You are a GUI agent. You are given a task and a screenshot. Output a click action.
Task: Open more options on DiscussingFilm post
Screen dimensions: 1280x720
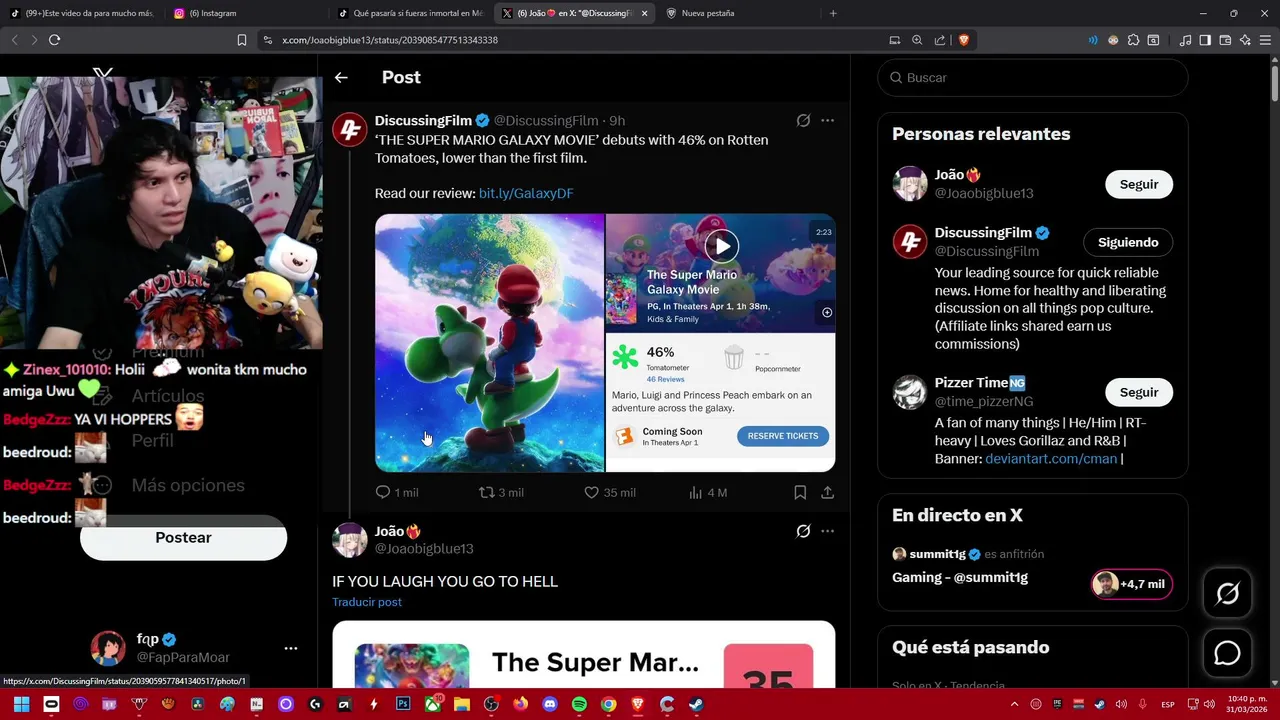[827, 120]
